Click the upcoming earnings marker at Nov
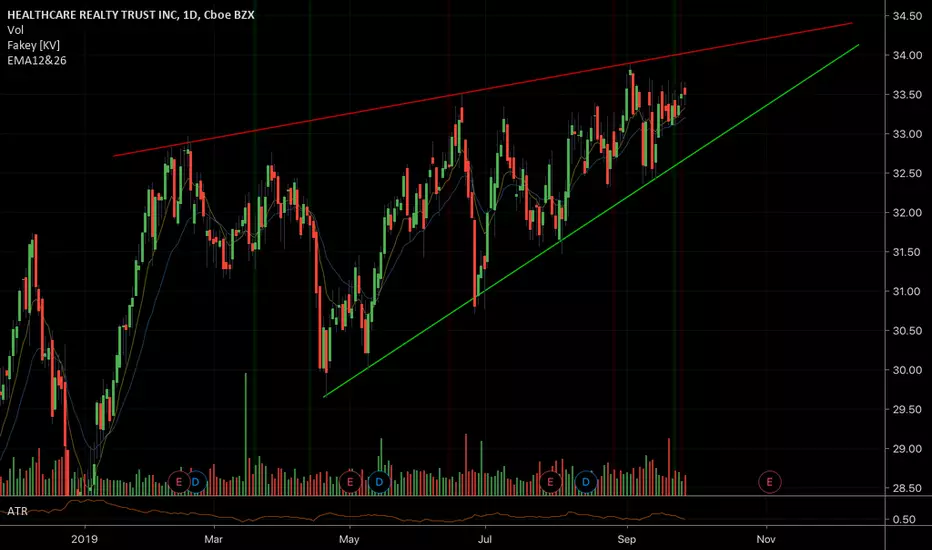 (770, 482)
